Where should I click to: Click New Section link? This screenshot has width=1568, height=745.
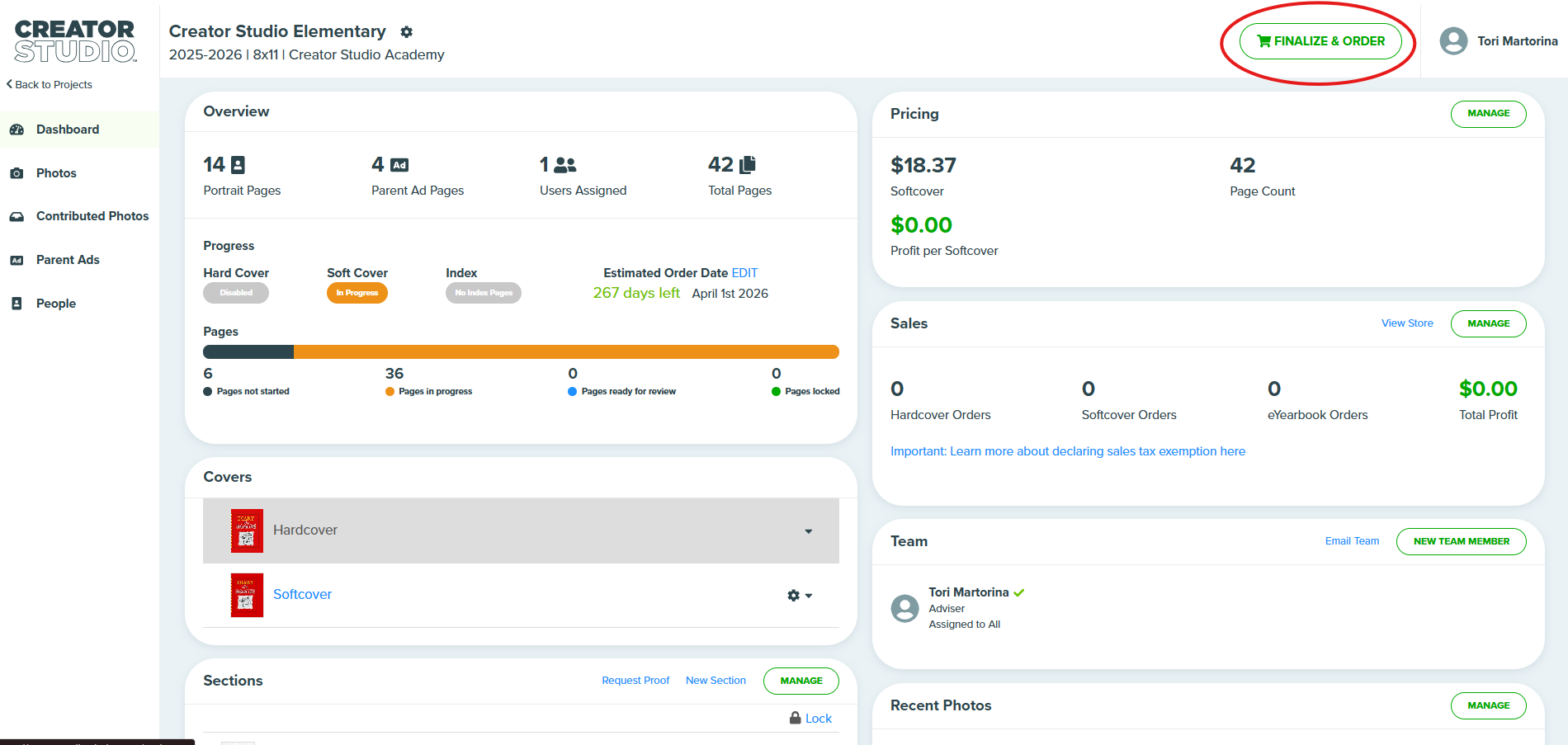(716, 681)
